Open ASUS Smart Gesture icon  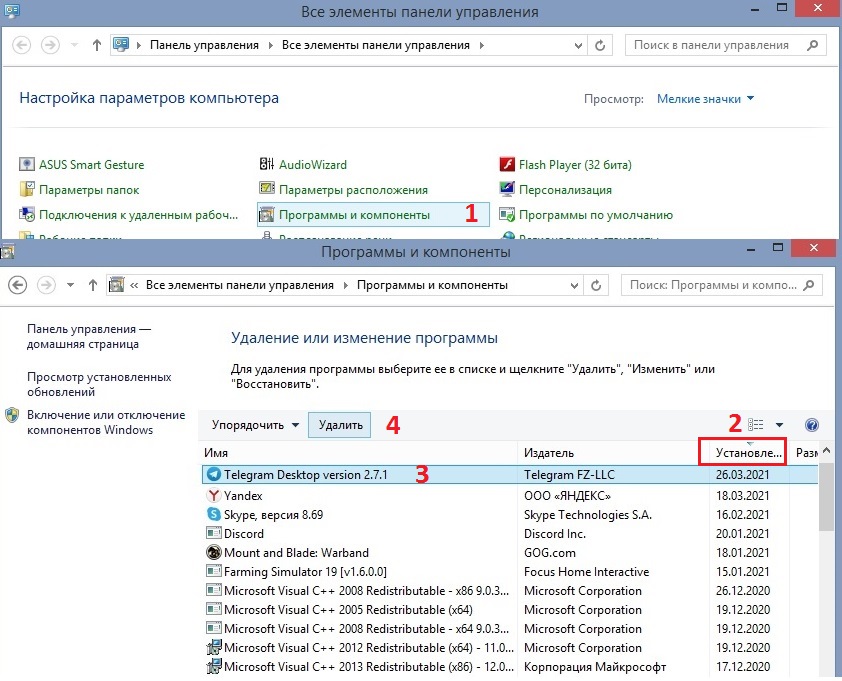tap(27, 164)
